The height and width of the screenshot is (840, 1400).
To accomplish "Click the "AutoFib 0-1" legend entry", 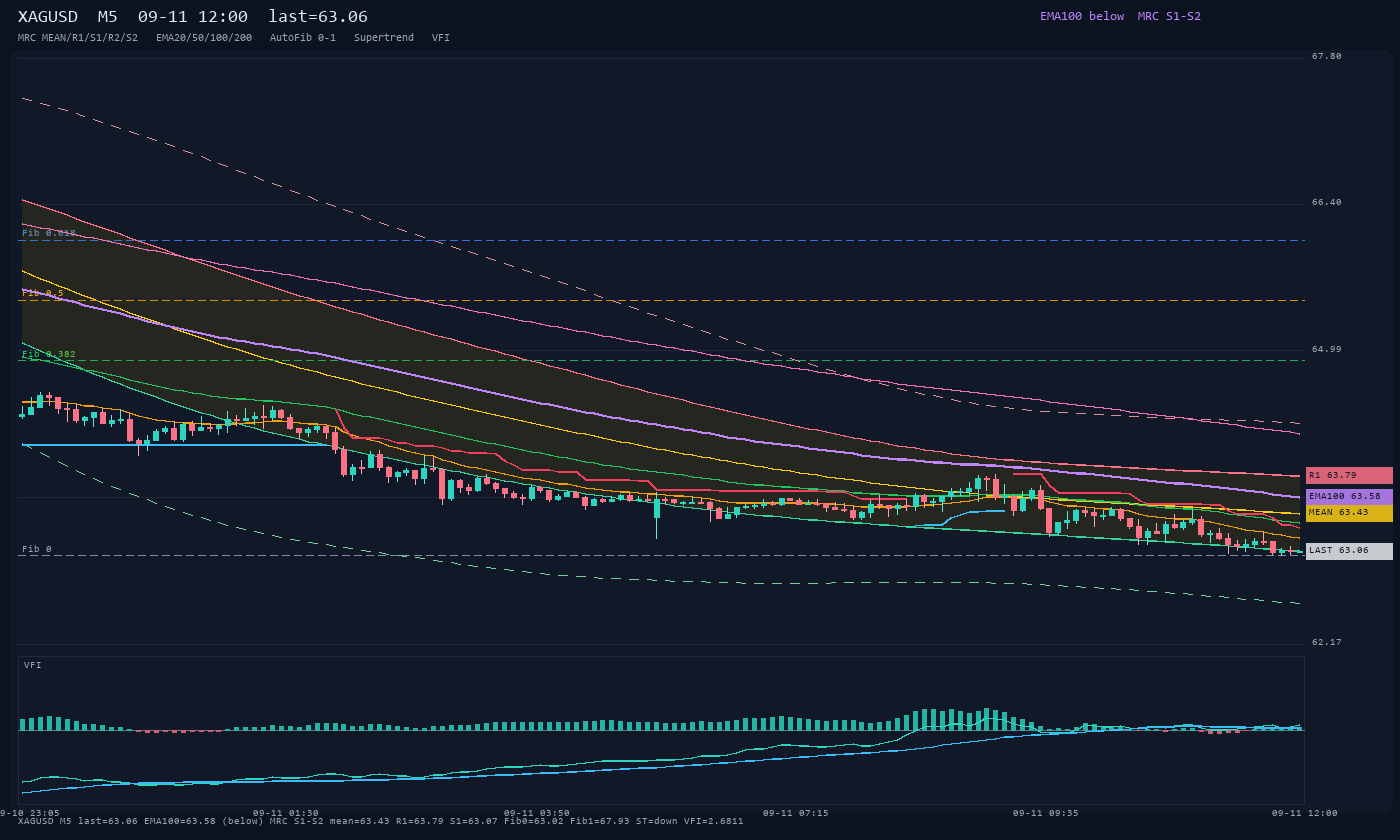I will [303, 38].
